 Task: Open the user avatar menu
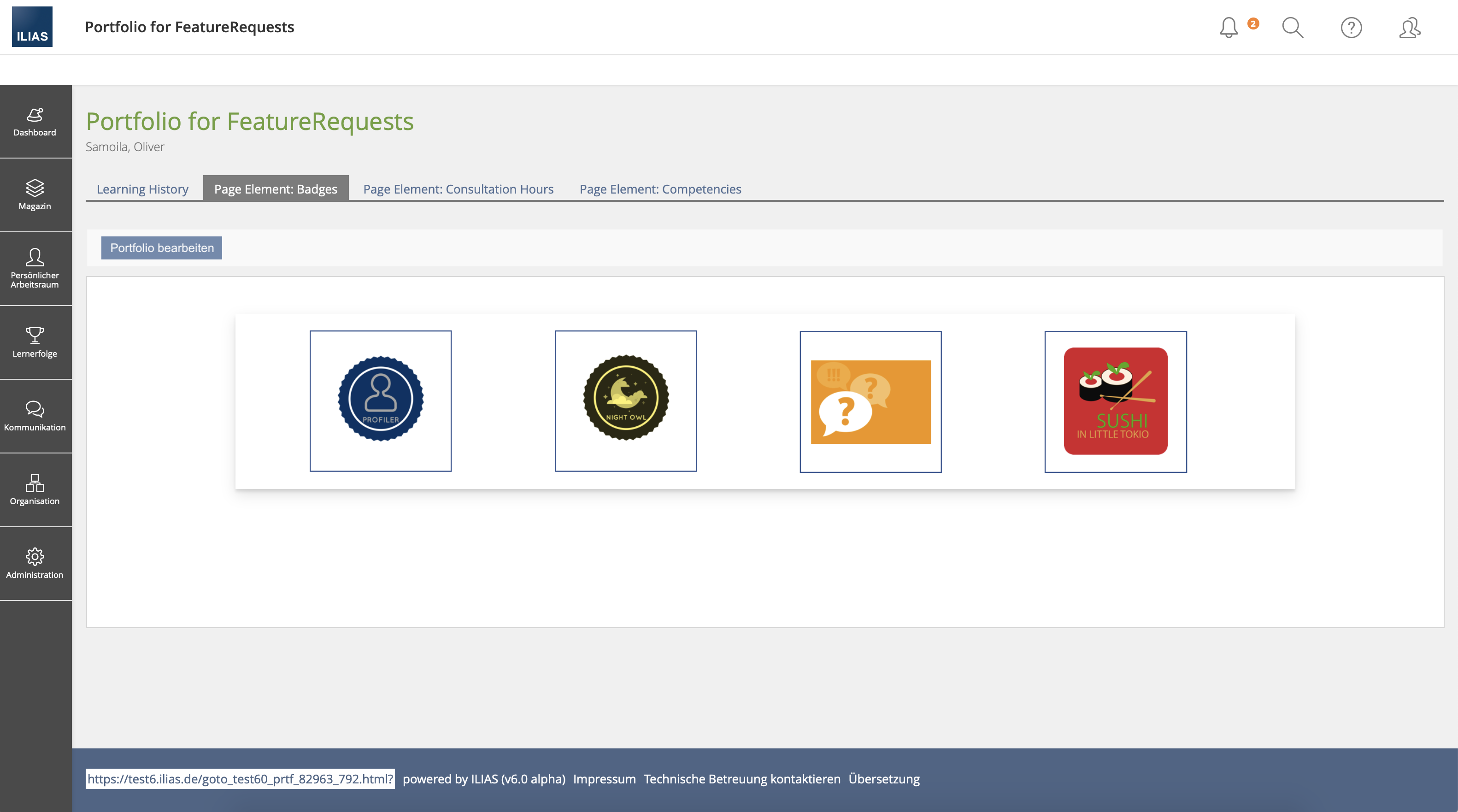(x=1409, y=27)
